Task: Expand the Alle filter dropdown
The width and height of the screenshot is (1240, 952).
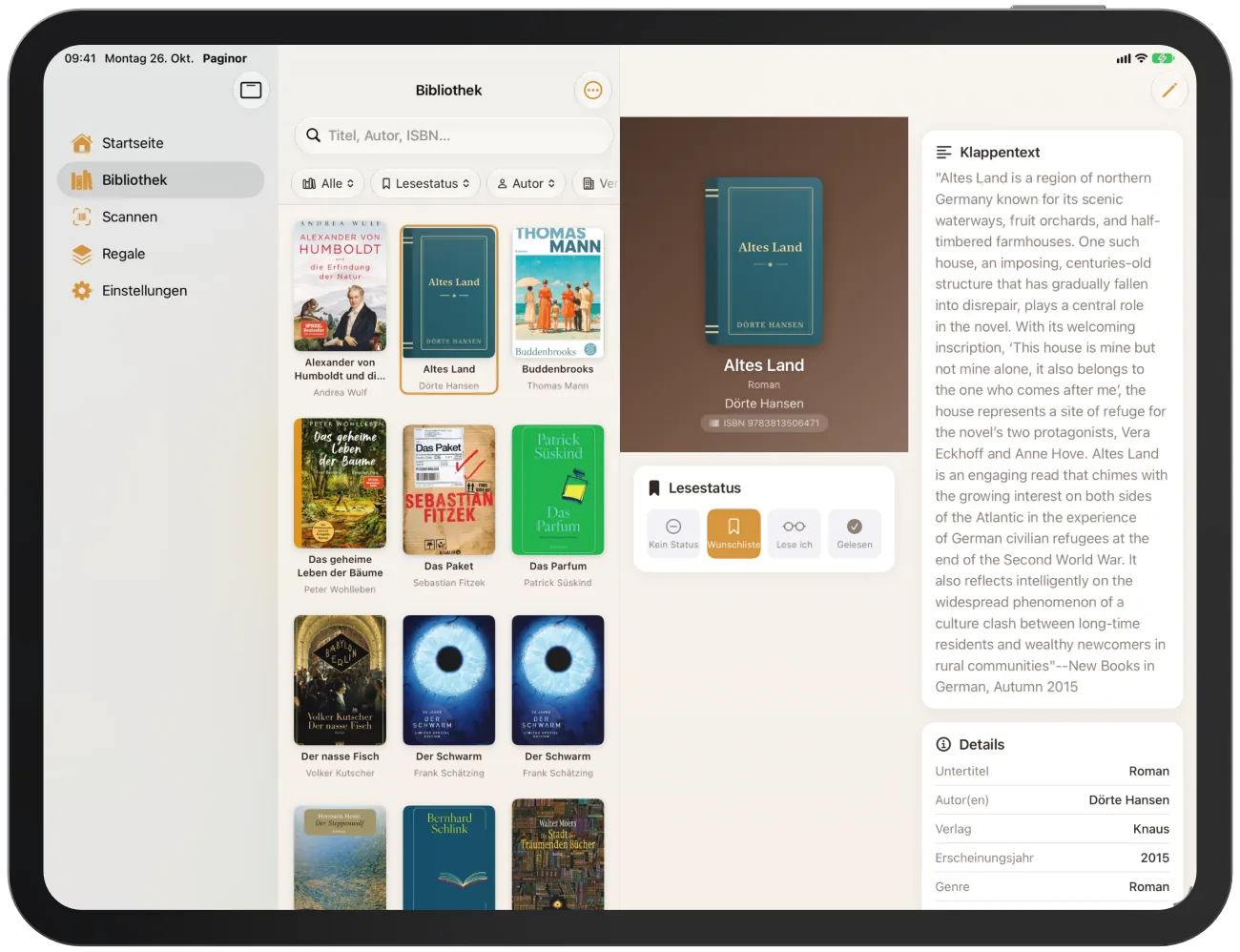Action: [328, 183]
